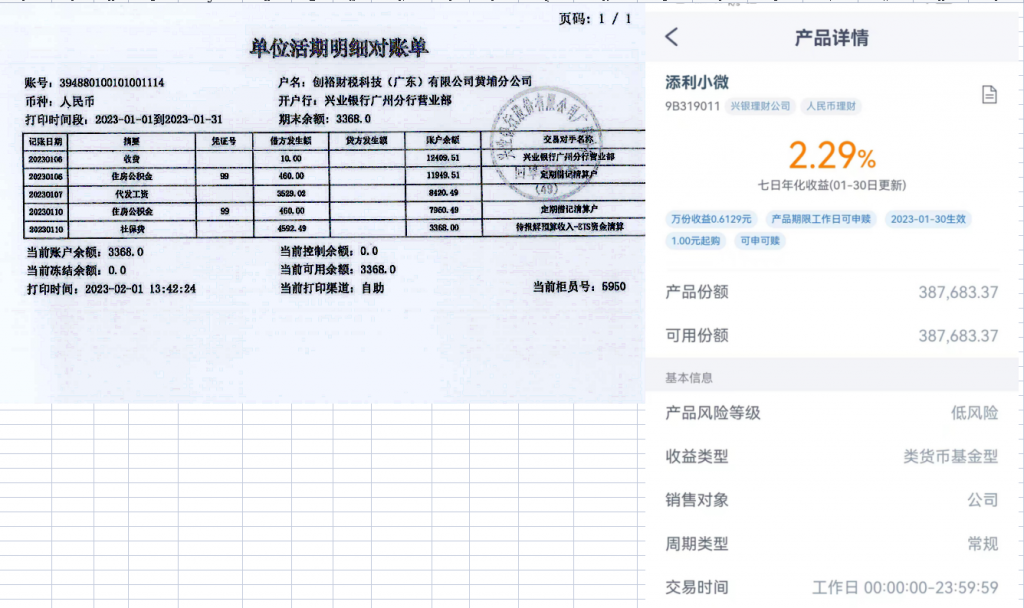Click the balance 12409.51 cell

443,157
